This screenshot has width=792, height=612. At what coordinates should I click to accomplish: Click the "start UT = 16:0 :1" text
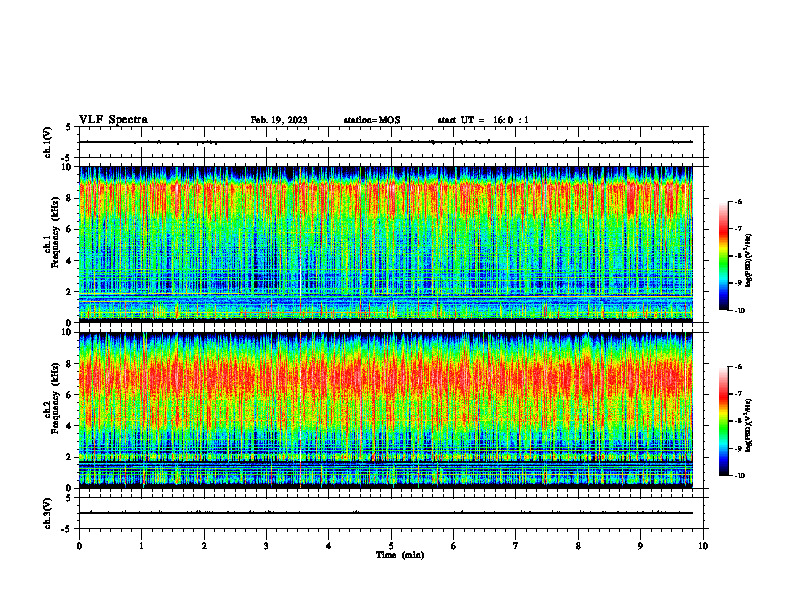483,120
